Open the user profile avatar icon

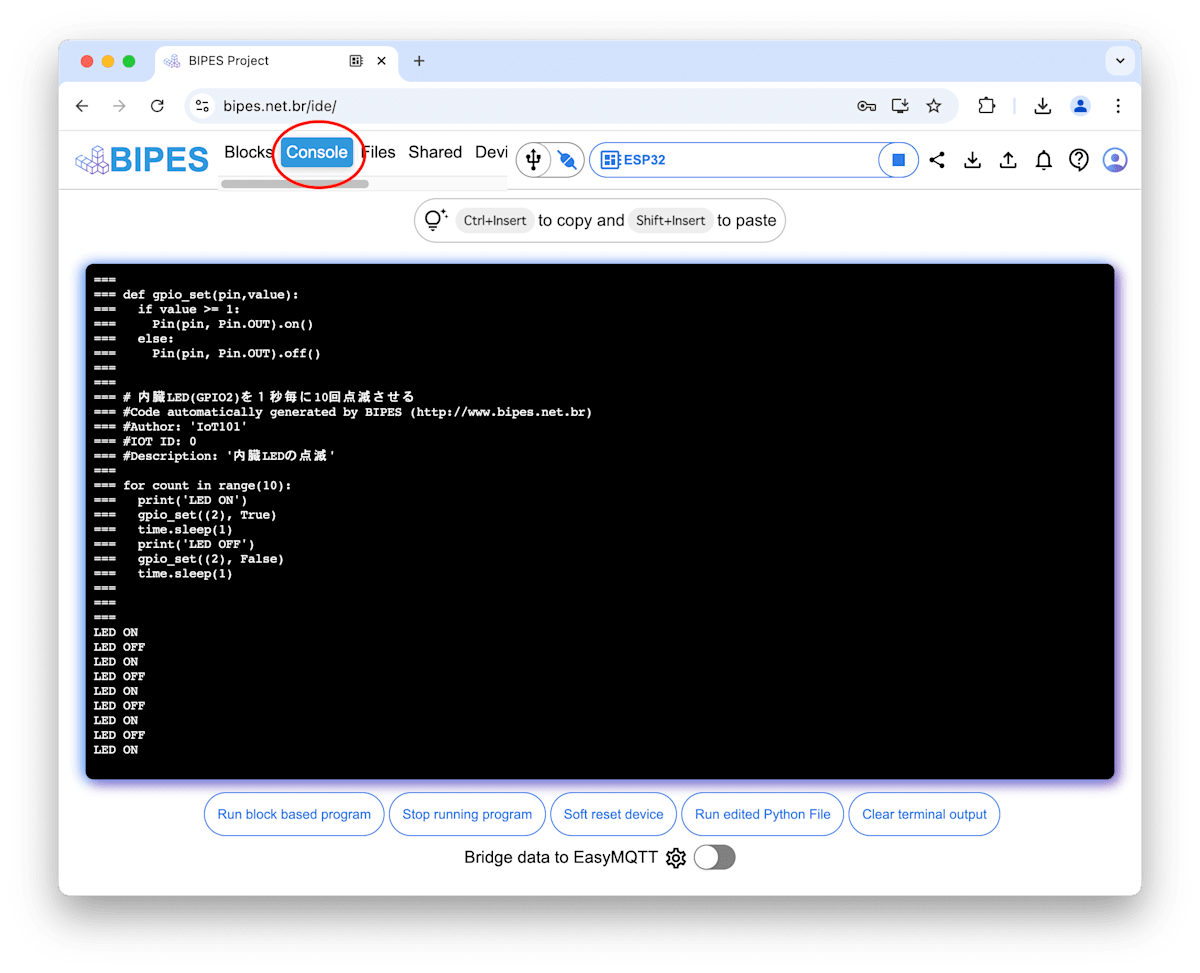(1114, 160)
